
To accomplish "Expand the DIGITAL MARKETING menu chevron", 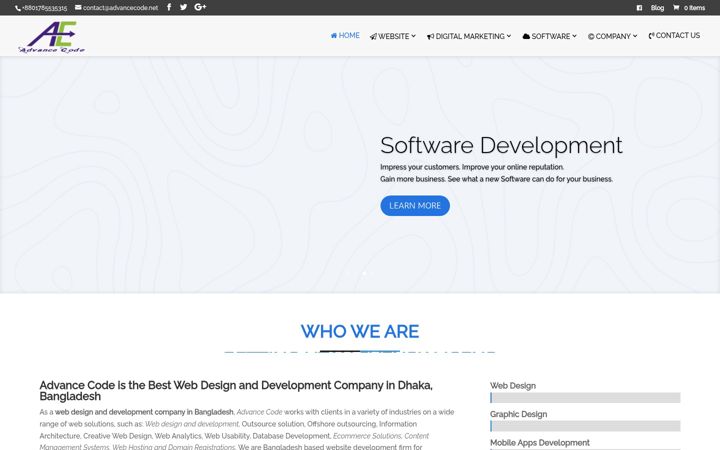I will point(509,36).
